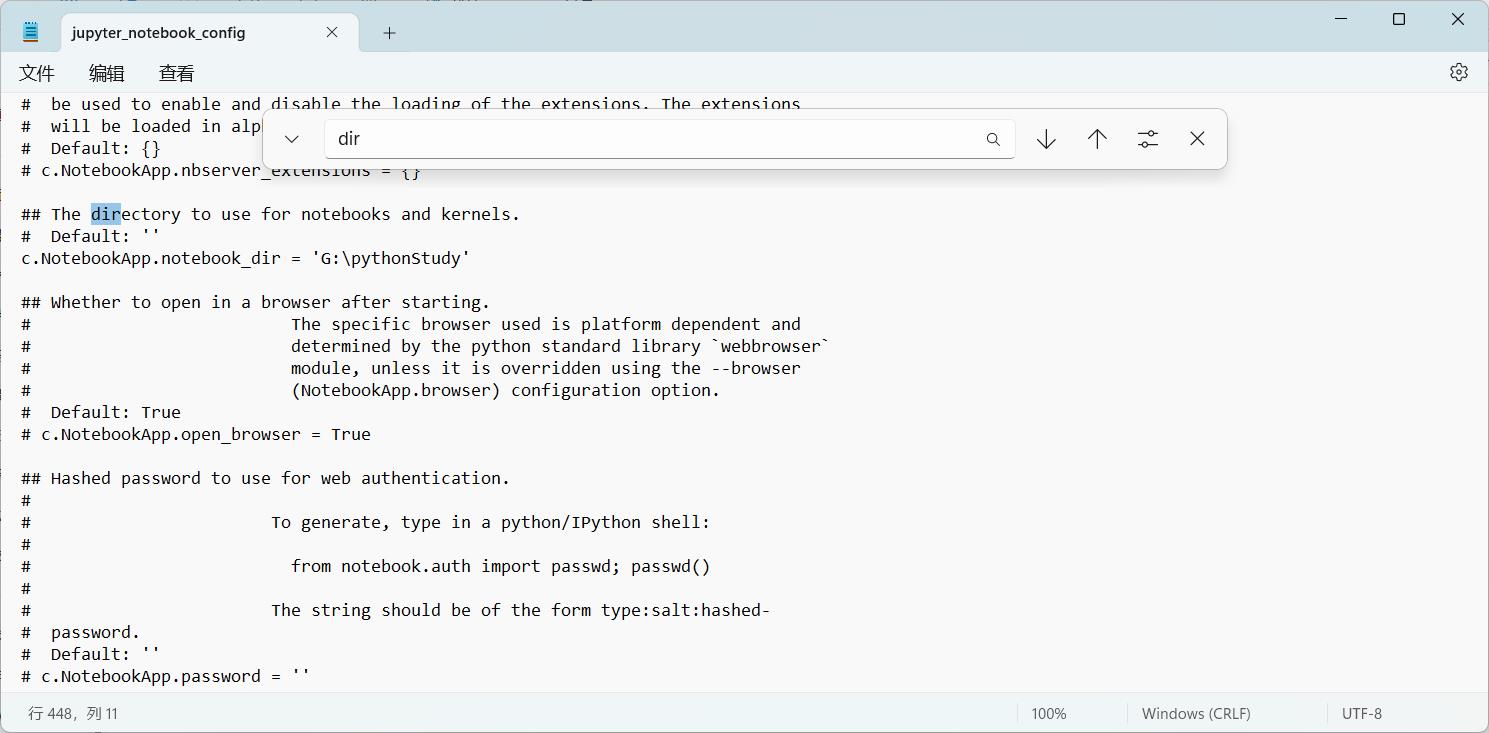Open the 文件 menu
Viewport: 1489px width, 733px height.
click(37, 73)
